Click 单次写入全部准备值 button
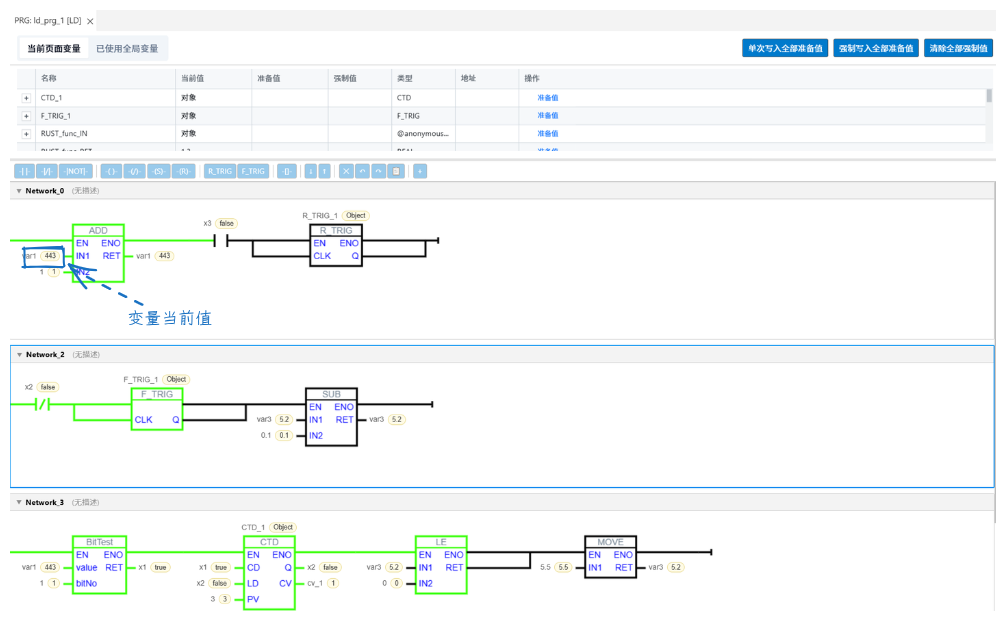 click(x=785, y=48)
